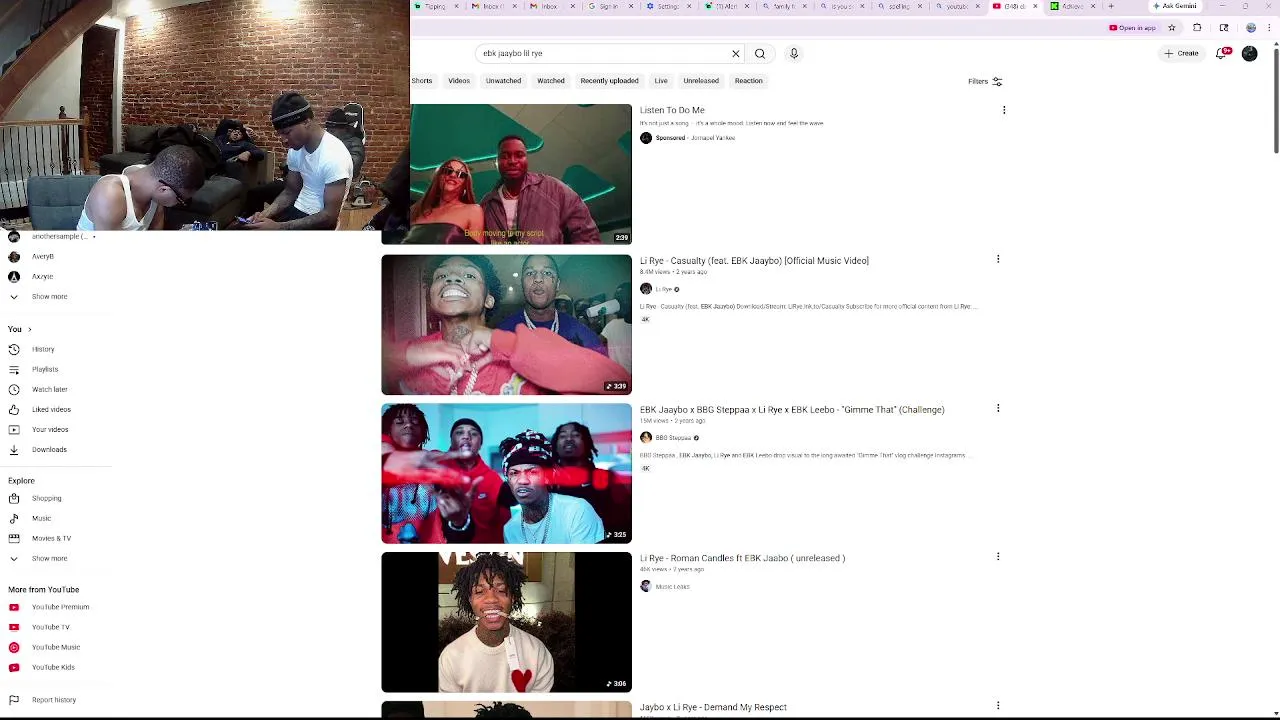This screenshot has height=720, width=1280.
Task: Open options for Casualty video
Action: pos(998,259)
